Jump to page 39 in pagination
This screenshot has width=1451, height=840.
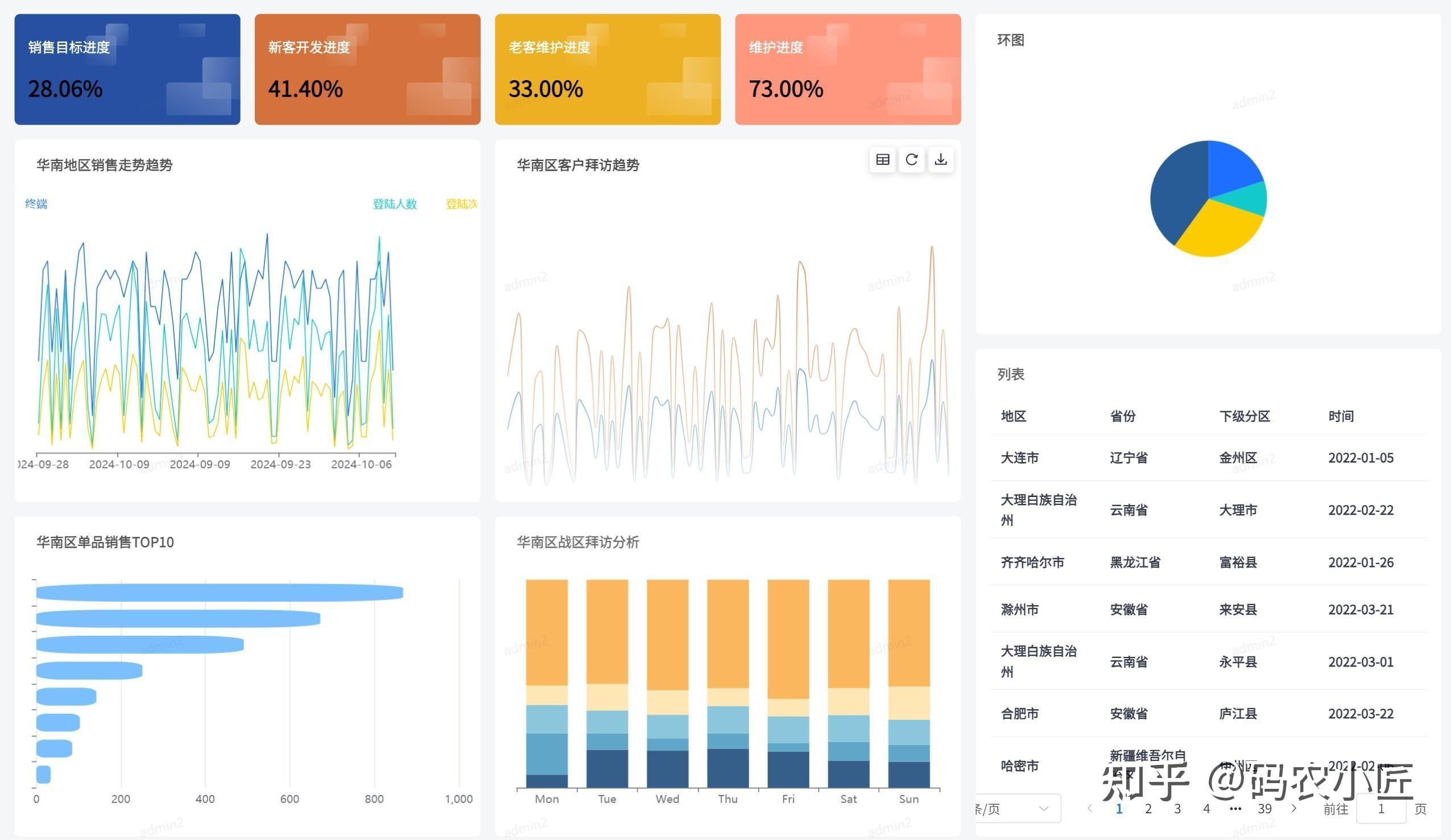[x=1264, y=809]
